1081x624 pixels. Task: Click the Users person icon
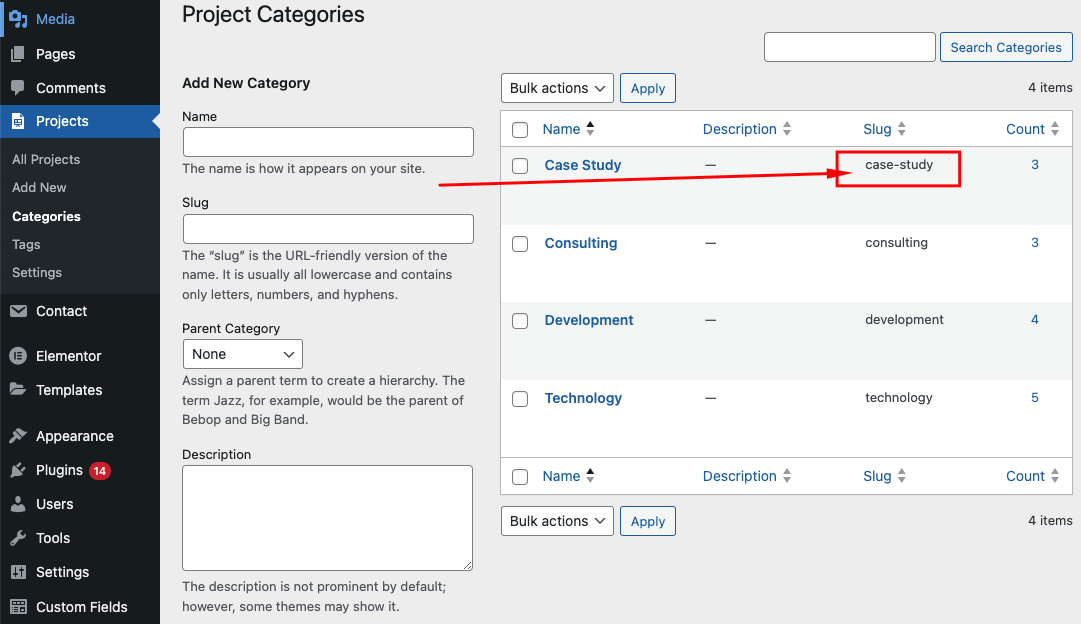pyautogui.click(x=18, y=504)
